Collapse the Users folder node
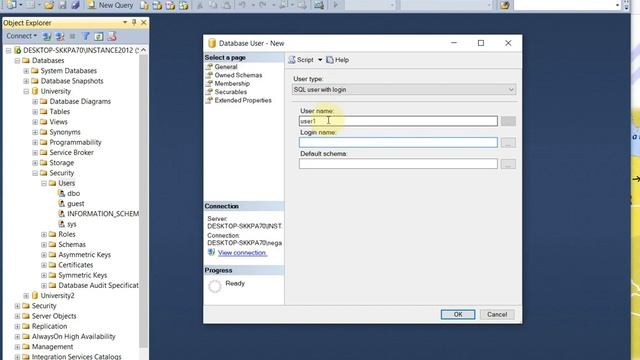This screenshot has height=360, width=640. (44, 183)
